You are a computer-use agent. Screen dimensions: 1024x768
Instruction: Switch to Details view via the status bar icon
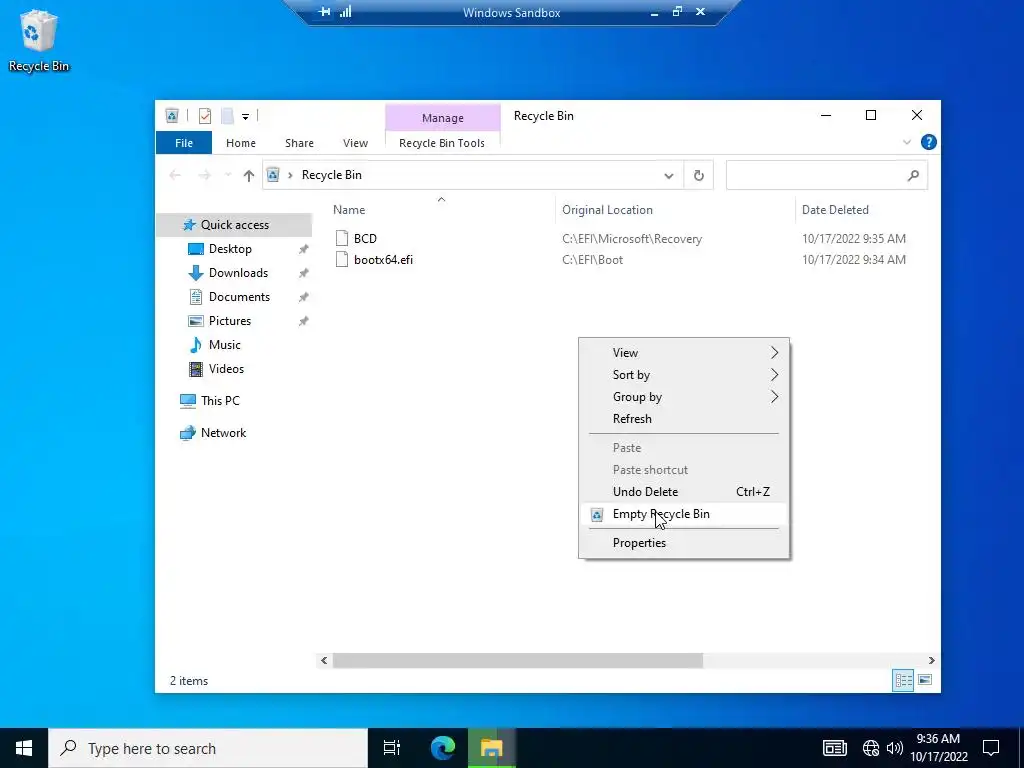click(903, 680)
